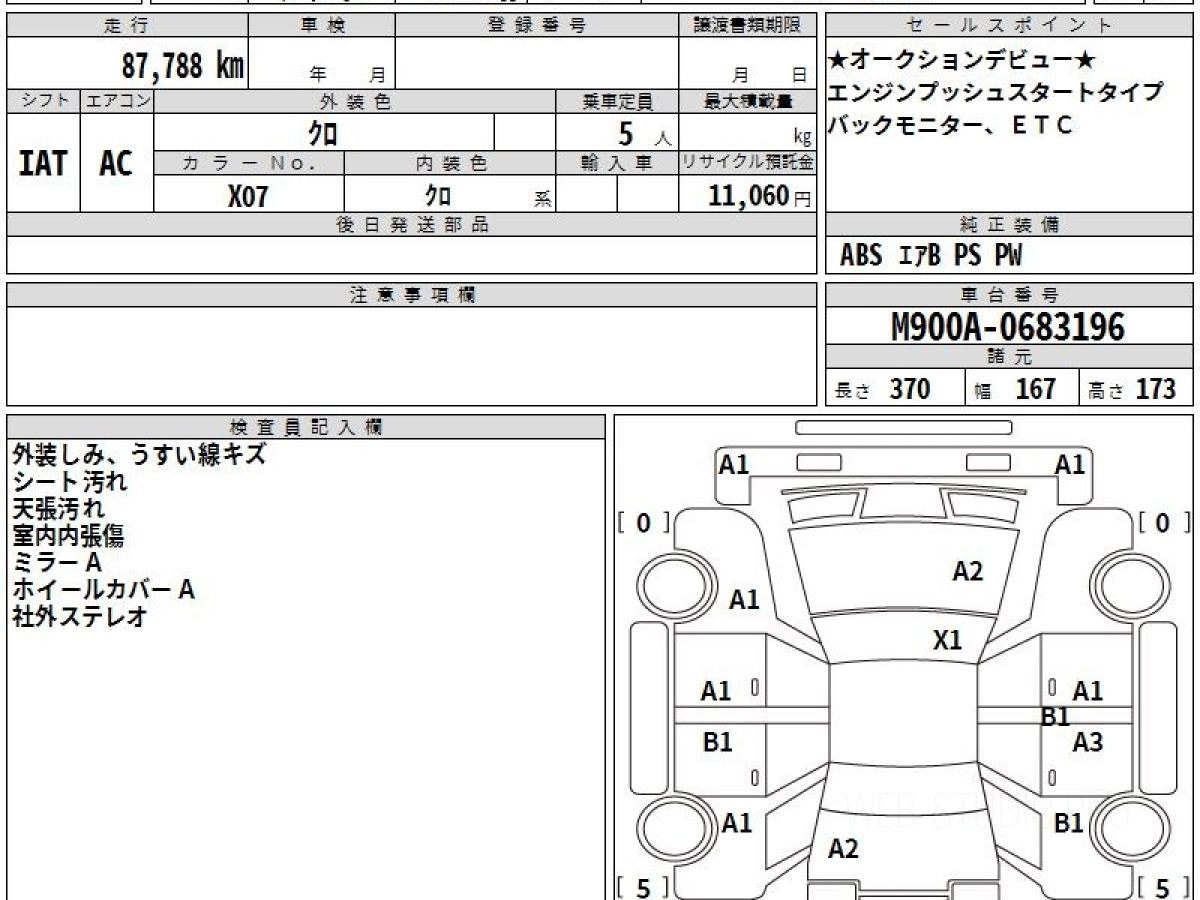Click the AC air-conditioner value
1200x900 pixels.
(116, 163)
